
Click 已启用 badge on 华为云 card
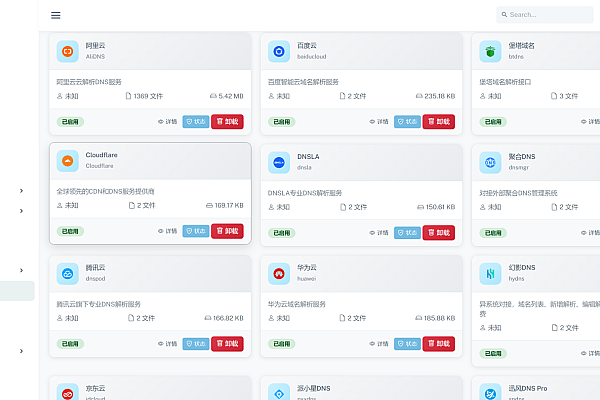[282, 344]
